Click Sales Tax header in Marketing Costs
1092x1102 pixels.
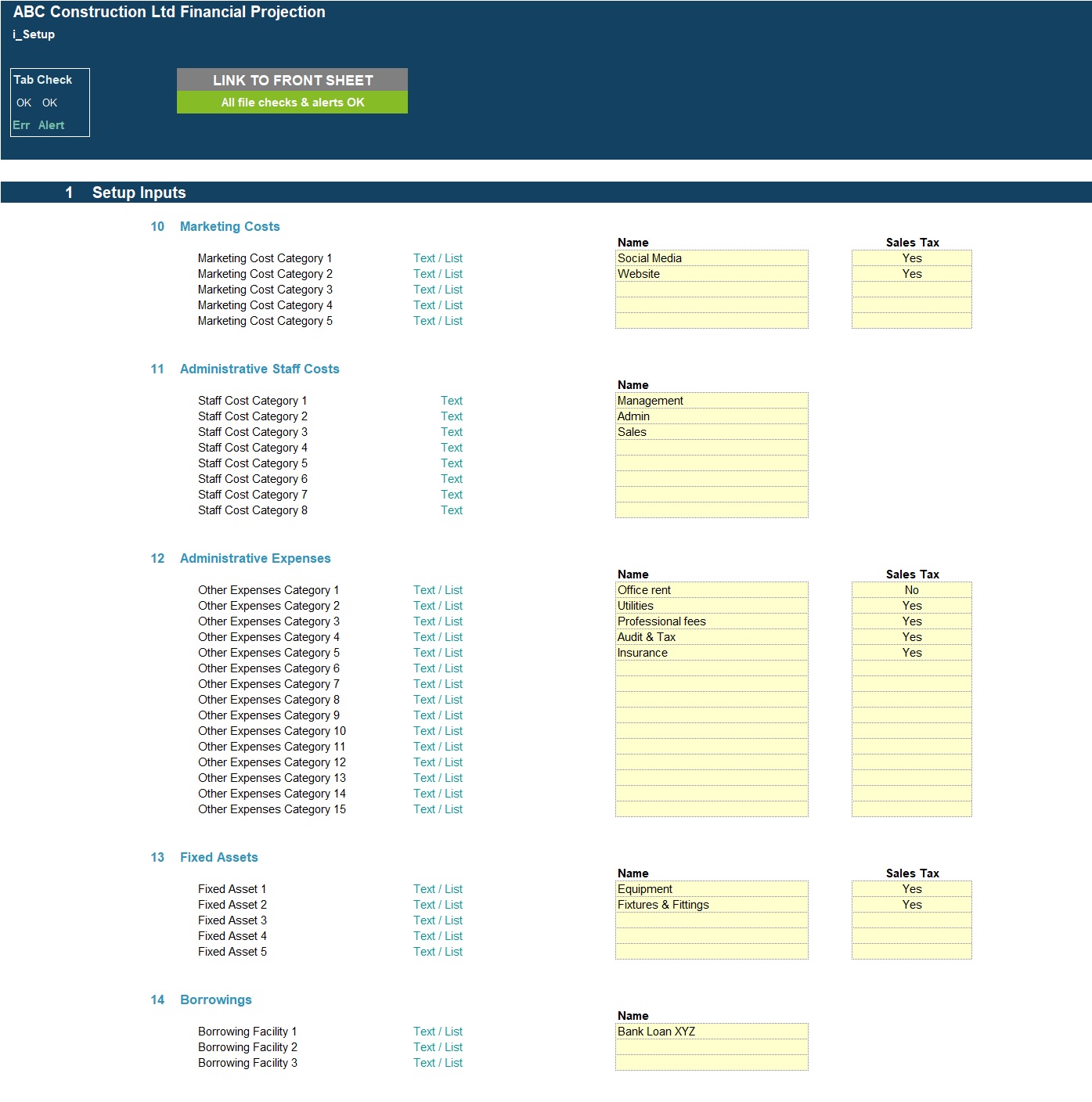[912, 243]
